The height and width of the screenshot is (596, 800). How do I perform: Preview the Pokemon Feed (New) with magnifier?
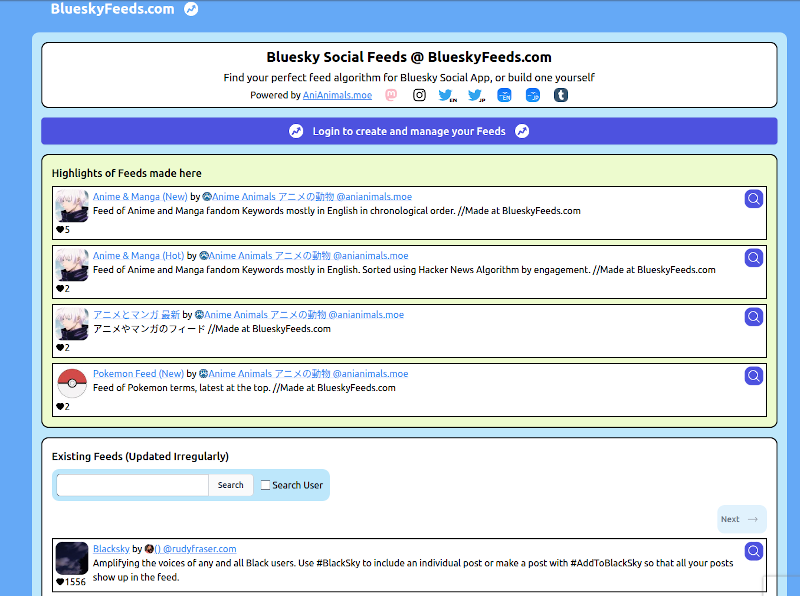click(754, 376)
